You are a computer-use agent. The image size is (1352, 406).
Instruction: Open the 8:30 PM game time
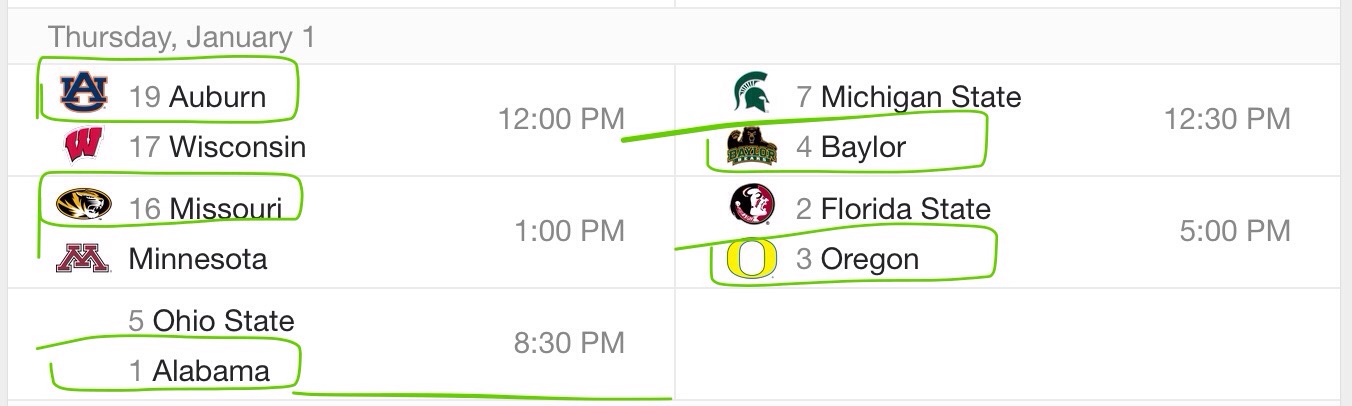(x=569, y=343)
